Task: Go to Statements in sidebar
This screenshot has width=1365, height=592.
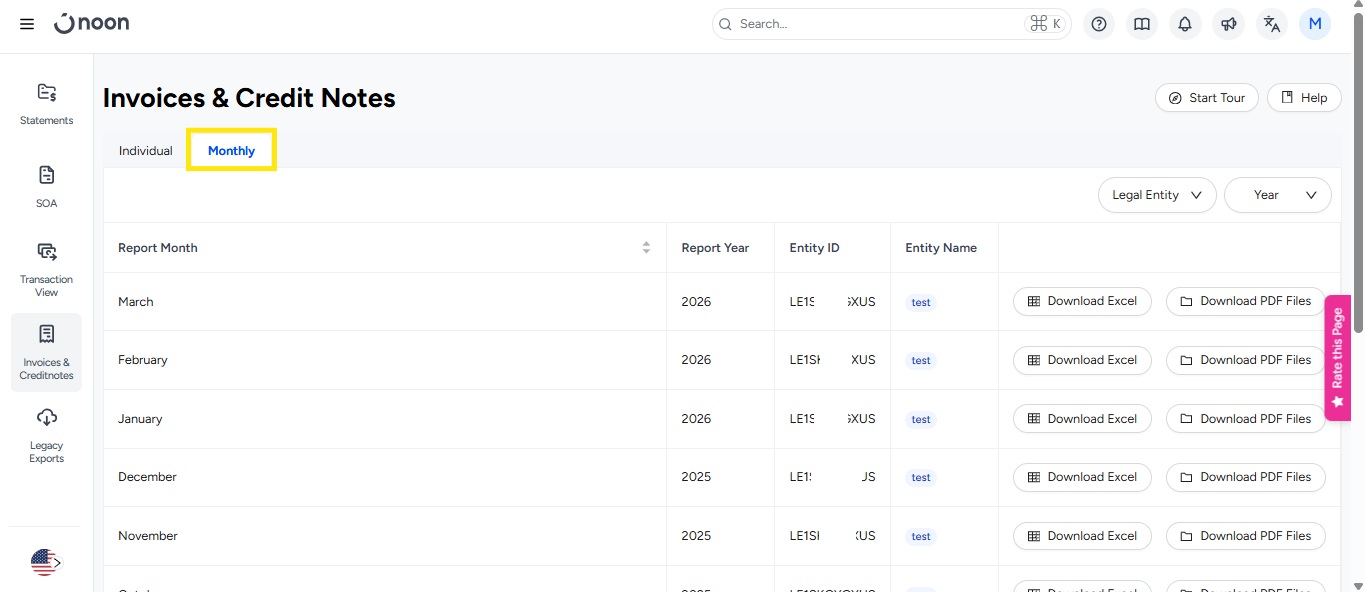Action: [x=47, y=104]
